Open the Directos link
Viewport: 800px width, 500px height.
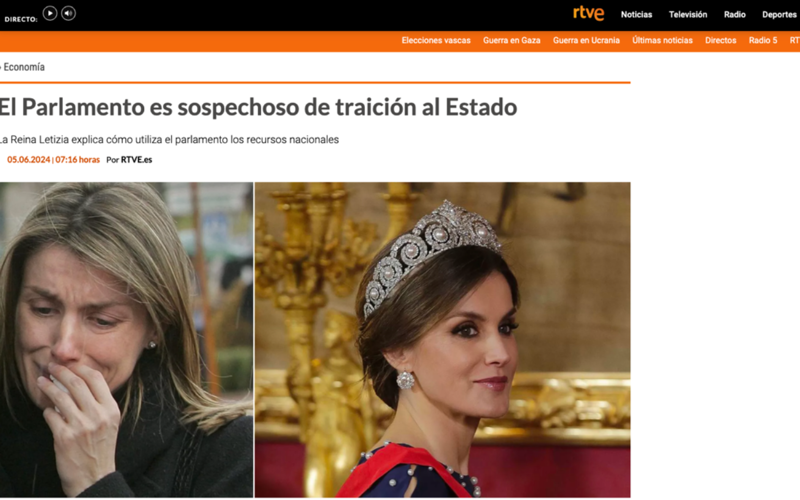[720, 40]
